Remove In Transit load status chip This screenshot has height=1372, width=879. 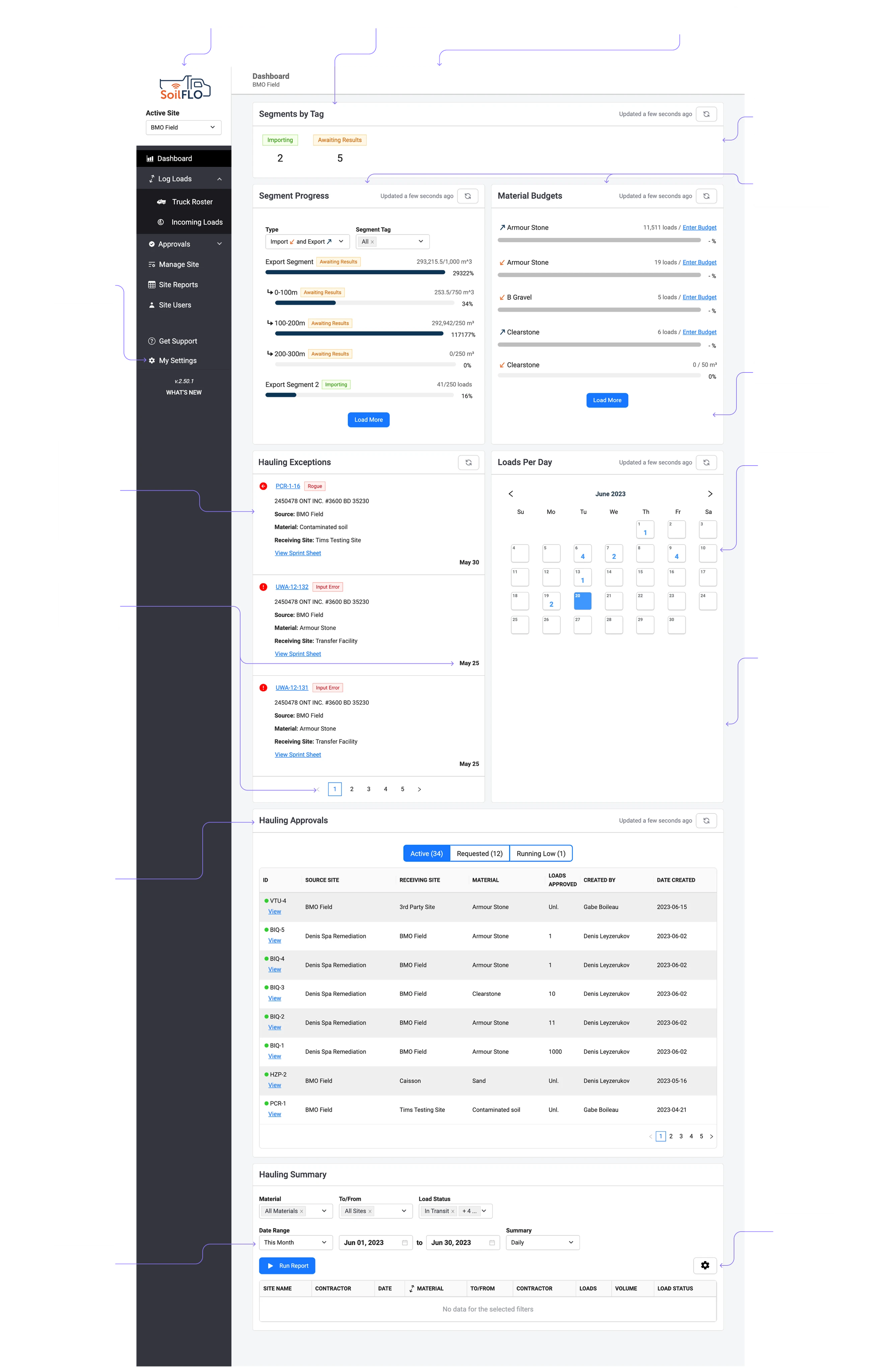[453, 1211]
